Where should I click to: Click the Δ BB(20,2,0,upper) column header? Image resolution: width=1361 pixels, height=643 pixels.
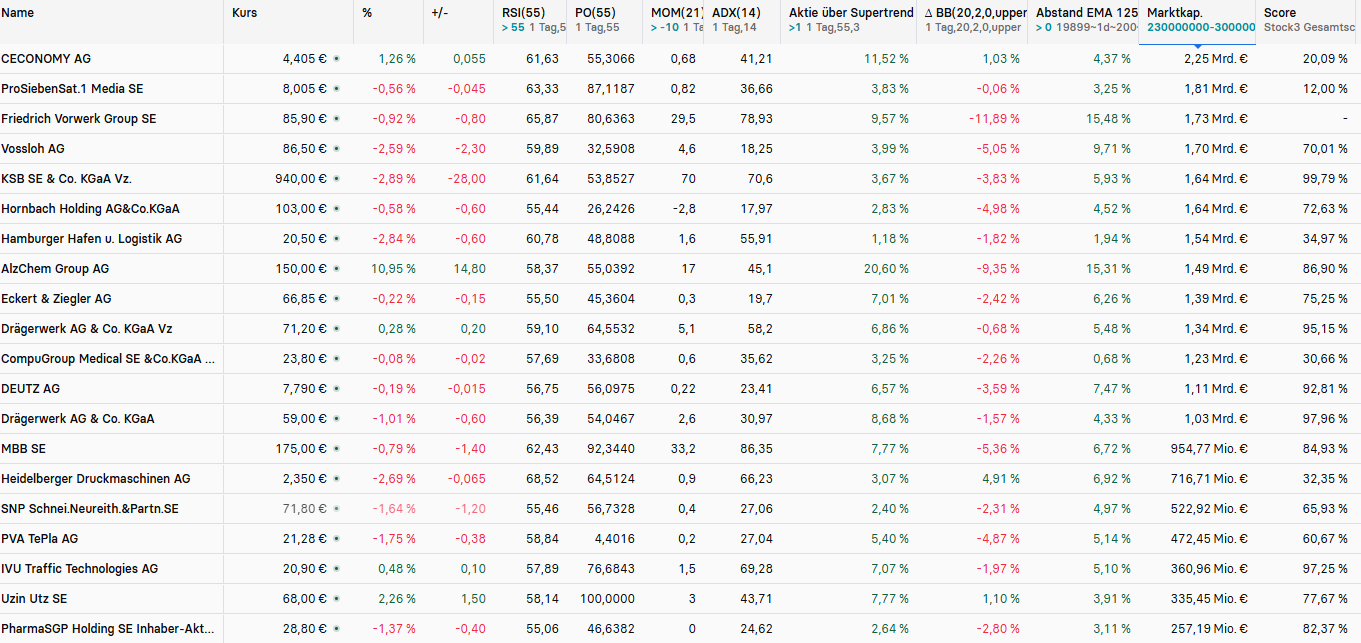[976, 13]
